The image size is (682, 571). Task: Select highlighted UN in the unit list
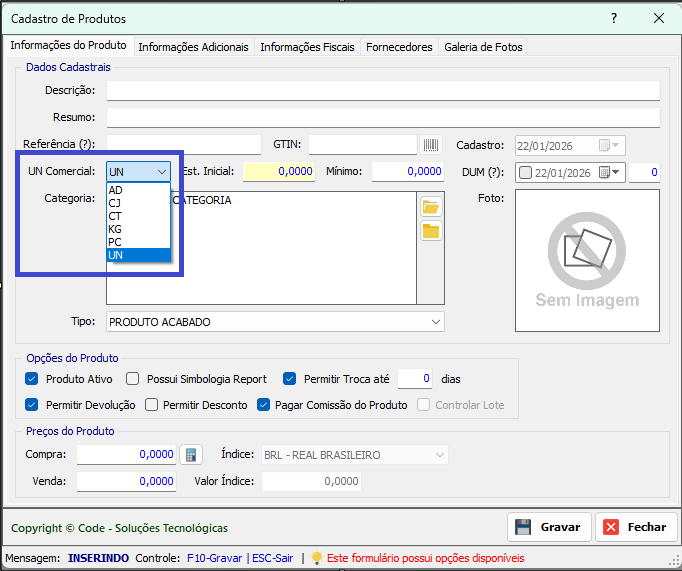pos(138,255)
